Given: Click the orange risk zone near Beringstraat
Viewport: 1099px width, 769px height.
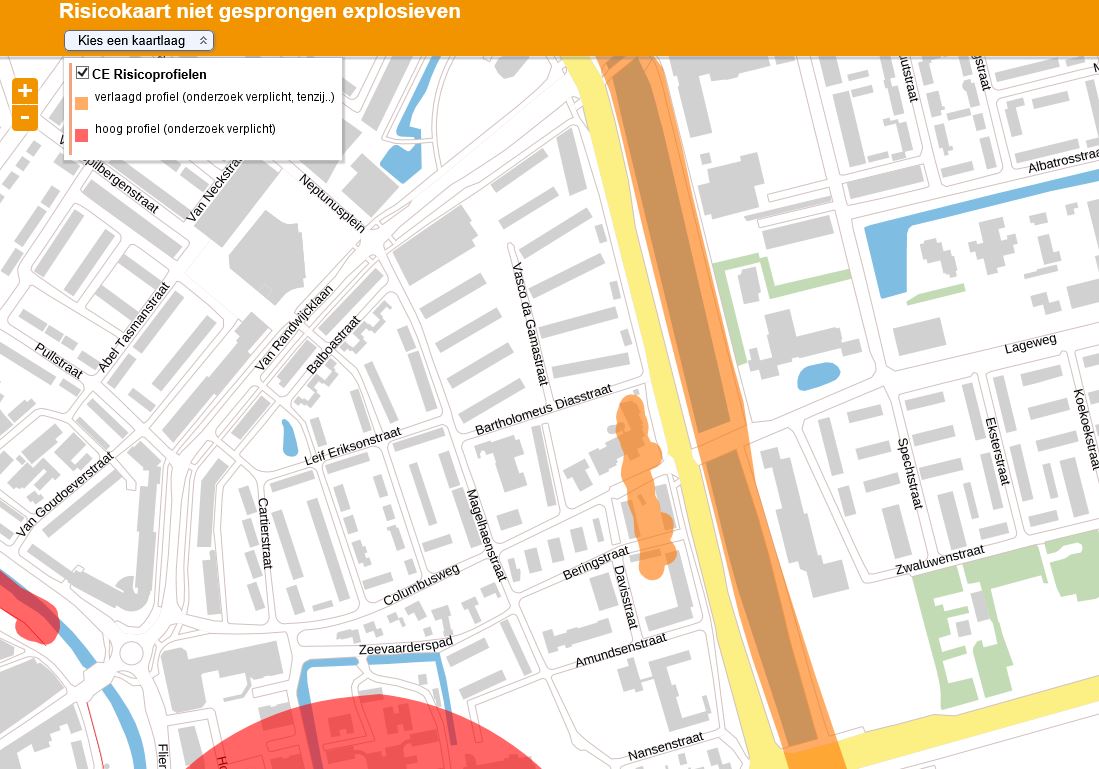Looking at the screenshot, I should [x=643, y=486].
